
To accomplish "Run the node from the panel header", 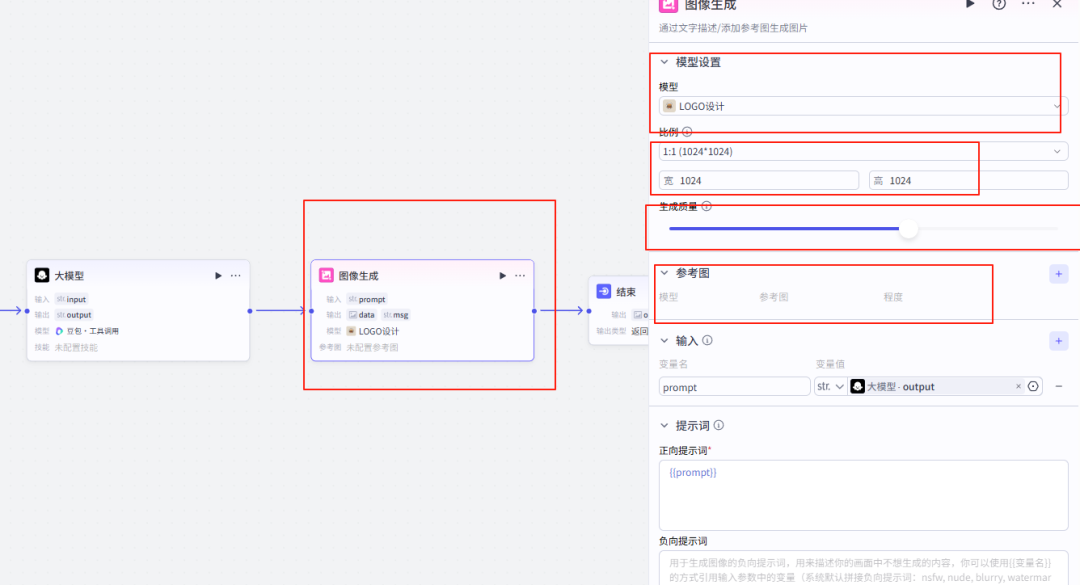I will (x=970, y=4).
